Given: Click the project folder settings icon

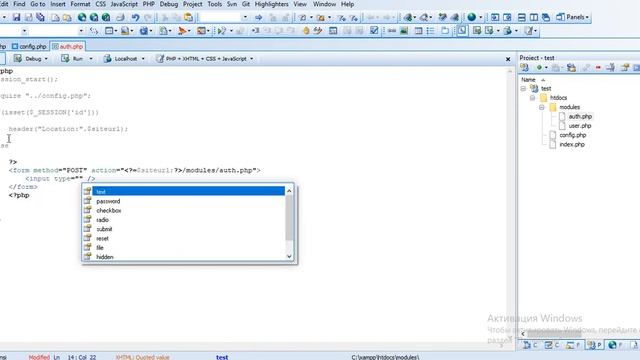Looking at the screenshot, I should coord(571,68).
